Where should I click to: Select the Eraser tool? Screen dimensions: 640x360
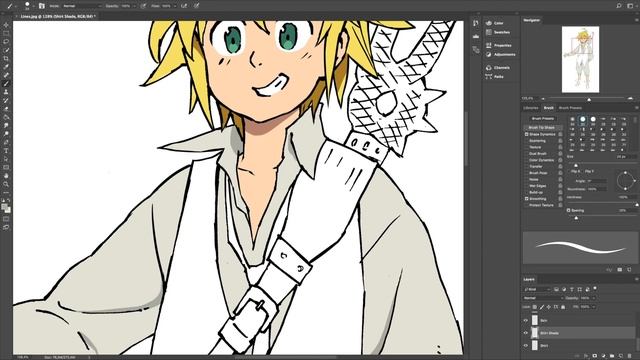[6, 109]
